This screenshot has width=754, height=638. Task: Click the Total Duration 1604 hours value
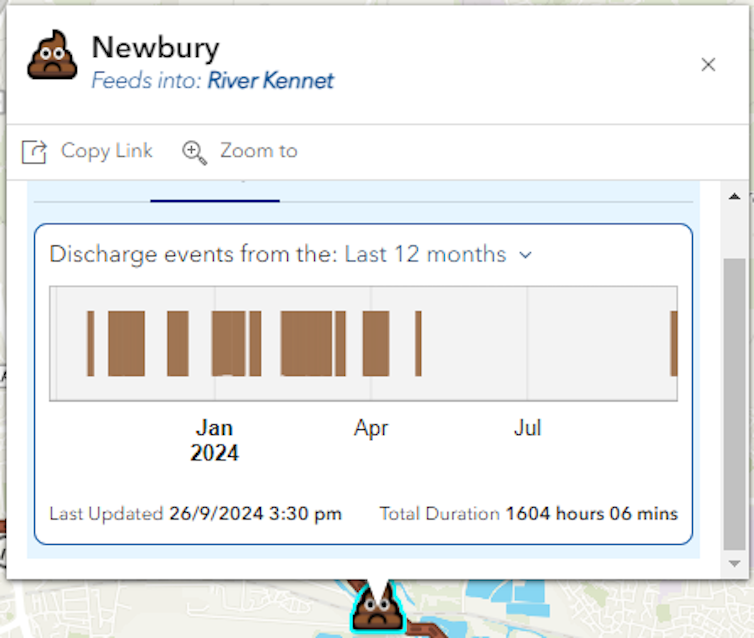click(x=591, y=514)
